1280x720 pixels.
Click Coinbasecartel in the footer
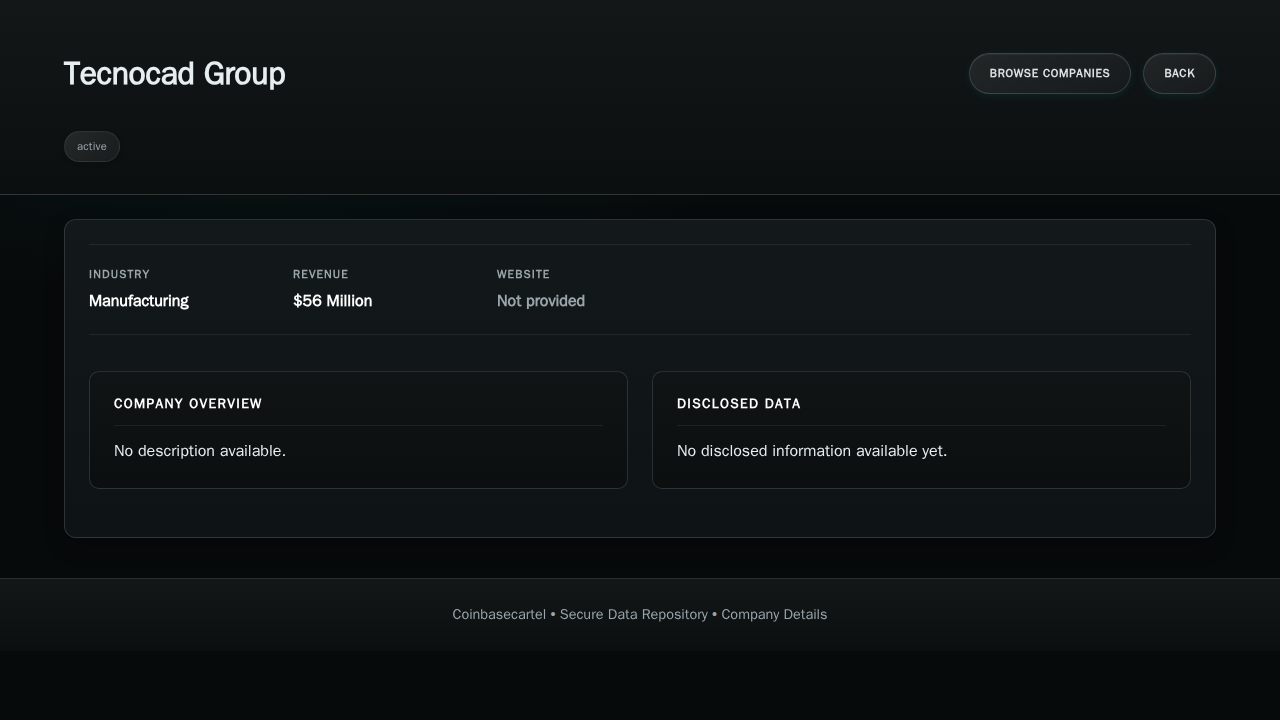pyautogui.click(x=499, y=614)
